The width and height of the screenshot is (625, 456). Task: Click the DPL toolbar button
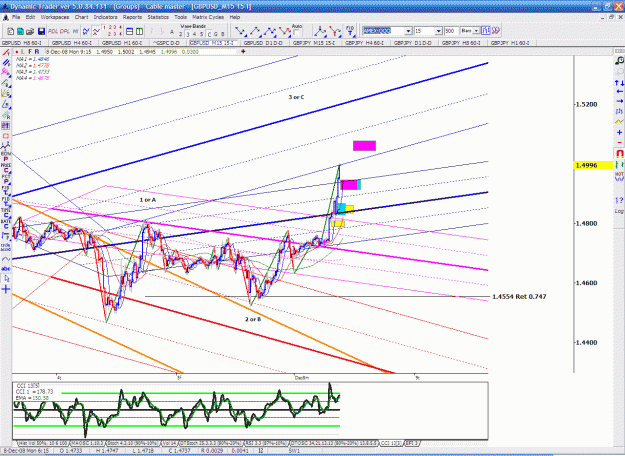65,31
